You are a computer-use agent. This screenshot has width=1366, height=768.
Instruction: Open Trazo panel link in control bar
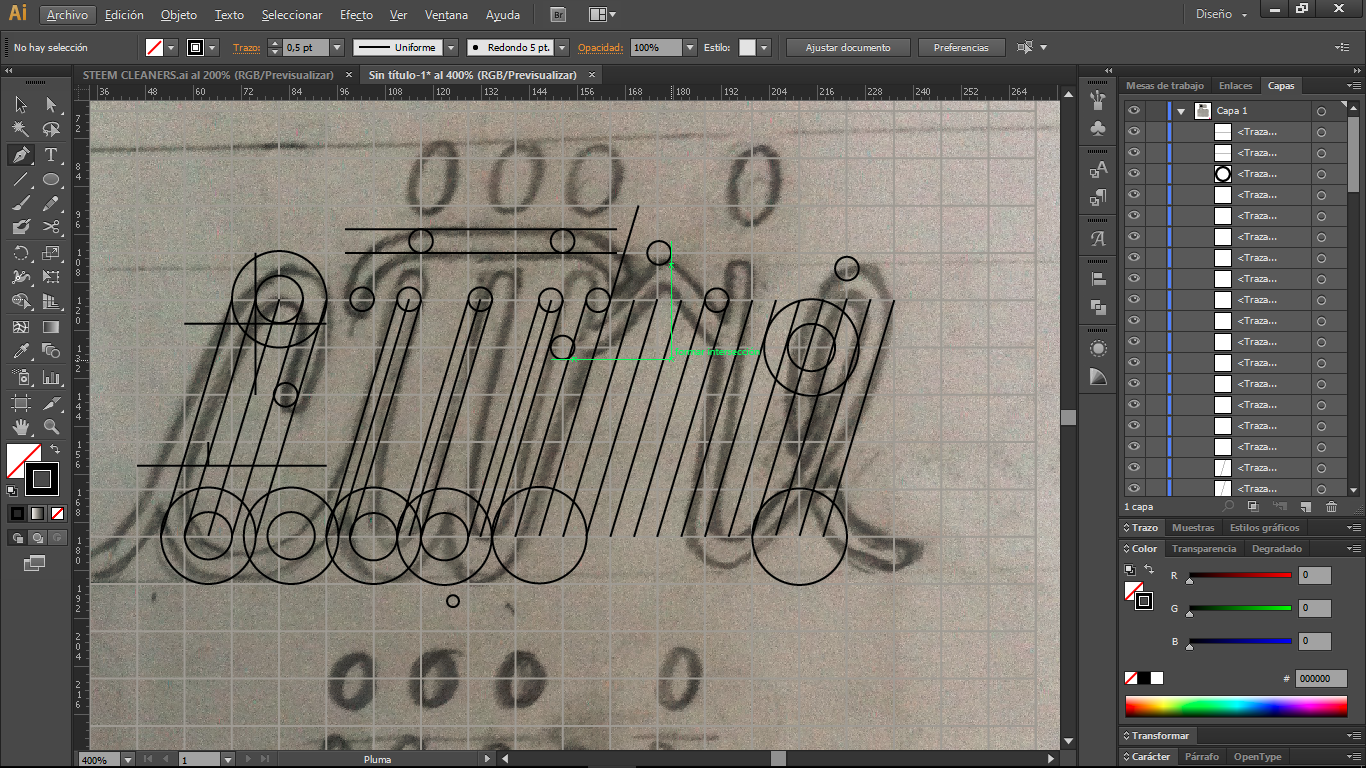pyautogui.click(x=246, y=47)
